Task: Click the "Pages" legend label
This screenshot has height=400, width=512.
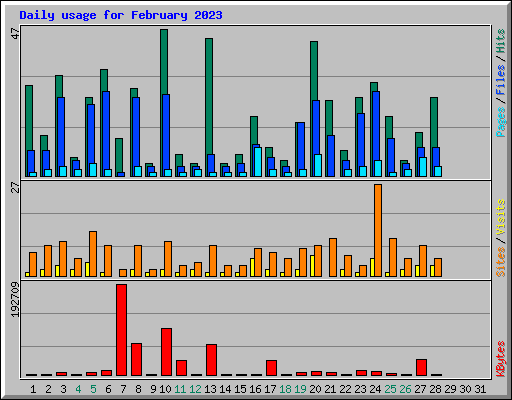Action: click(500, 122)
